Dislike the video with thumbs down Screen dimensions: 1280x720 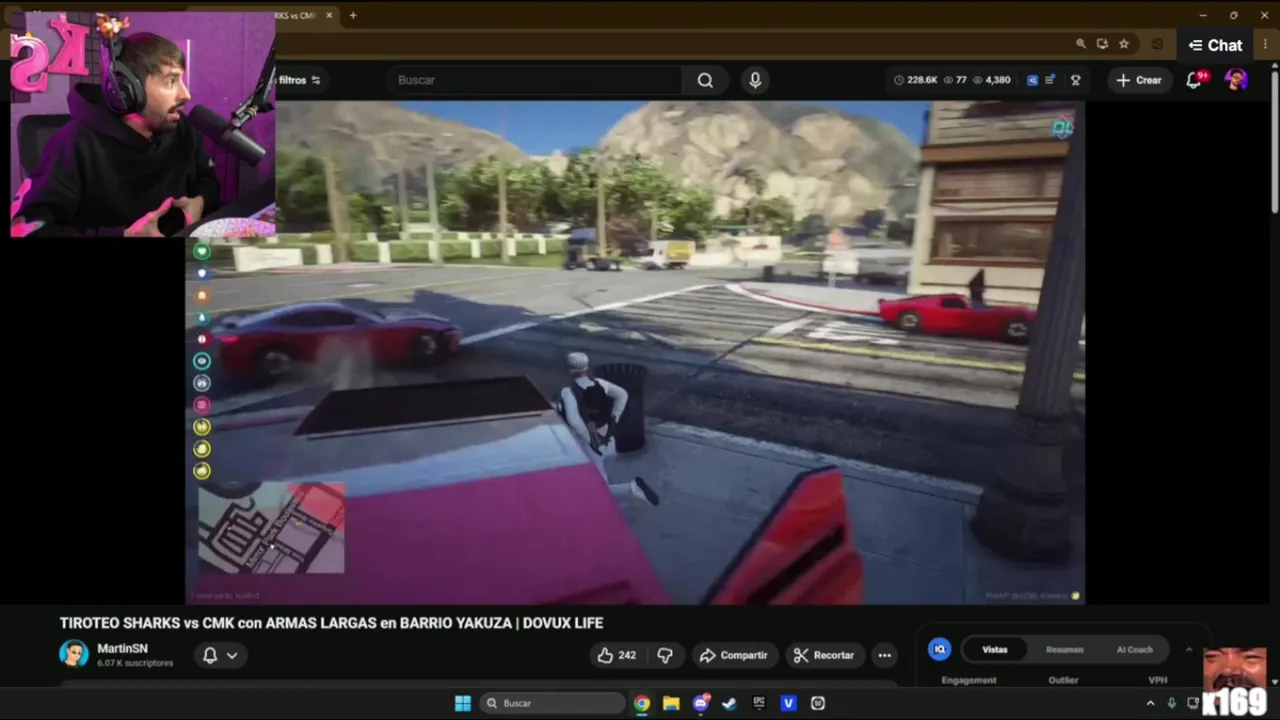[665, 655]
